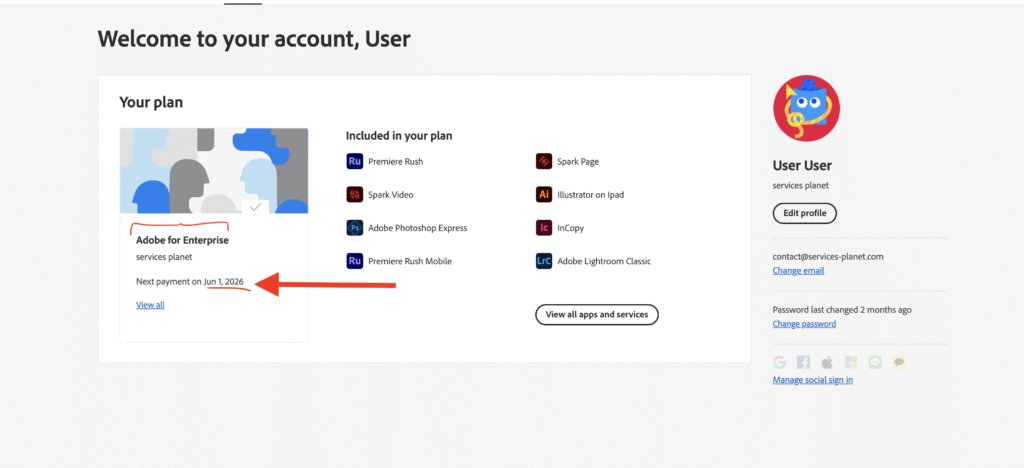The image size is (1024, 468).
Task: Click the InCopy app icon
Action: click(x=543, y=228)
